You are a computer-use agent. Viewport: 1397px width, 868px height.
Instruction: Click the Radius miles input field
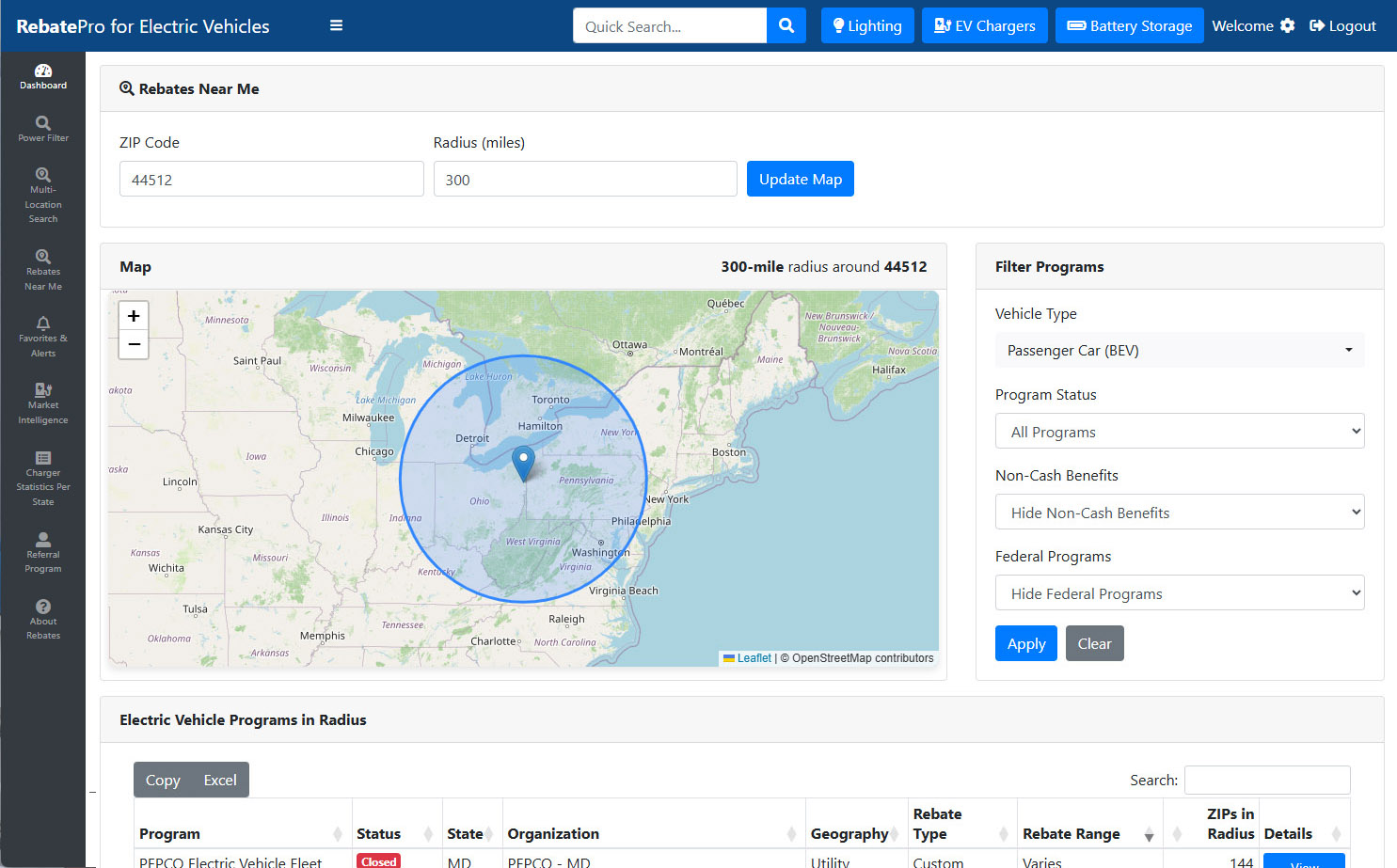point(585,179)
